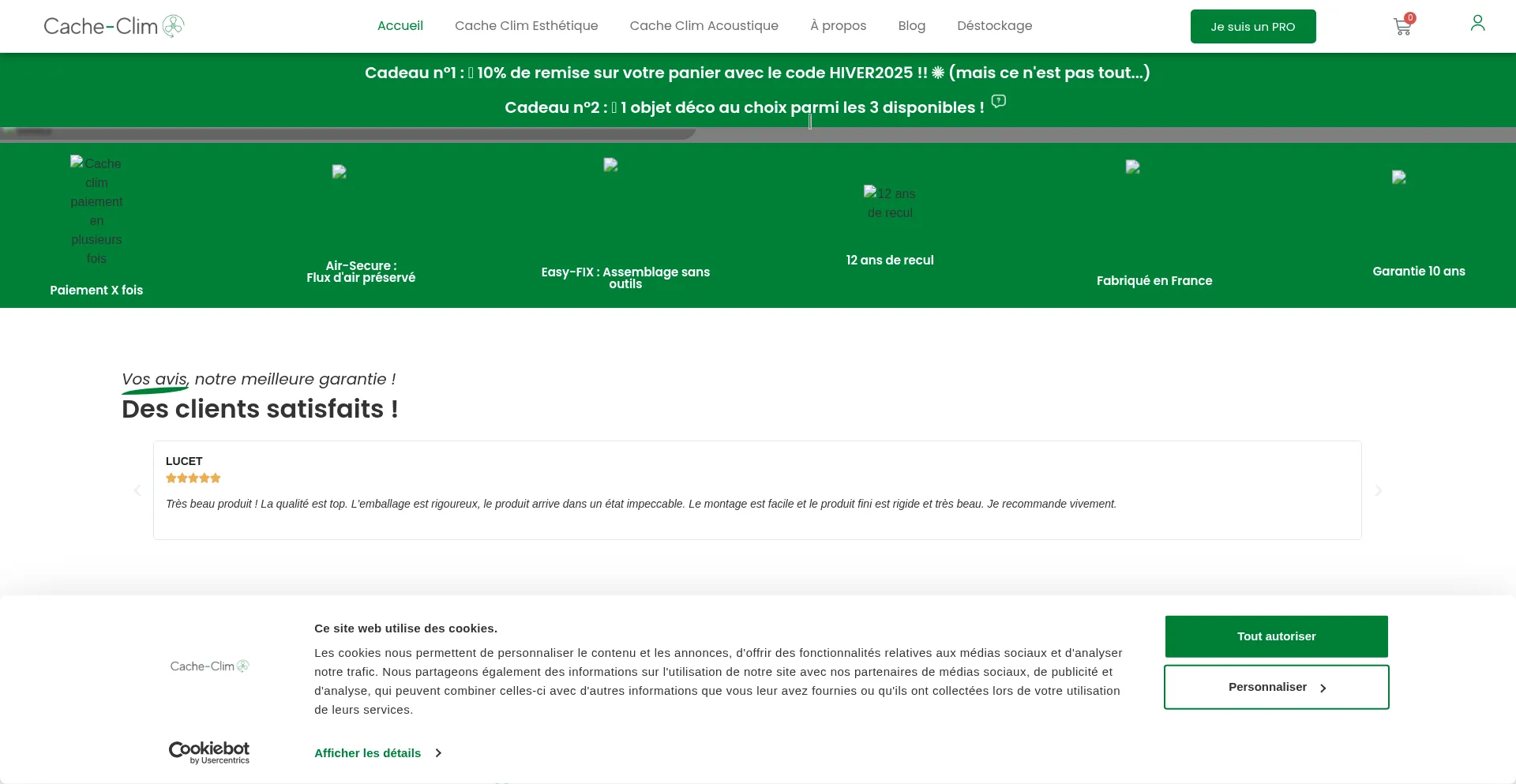Show next customer review arrow

(x=1379, y=490)
